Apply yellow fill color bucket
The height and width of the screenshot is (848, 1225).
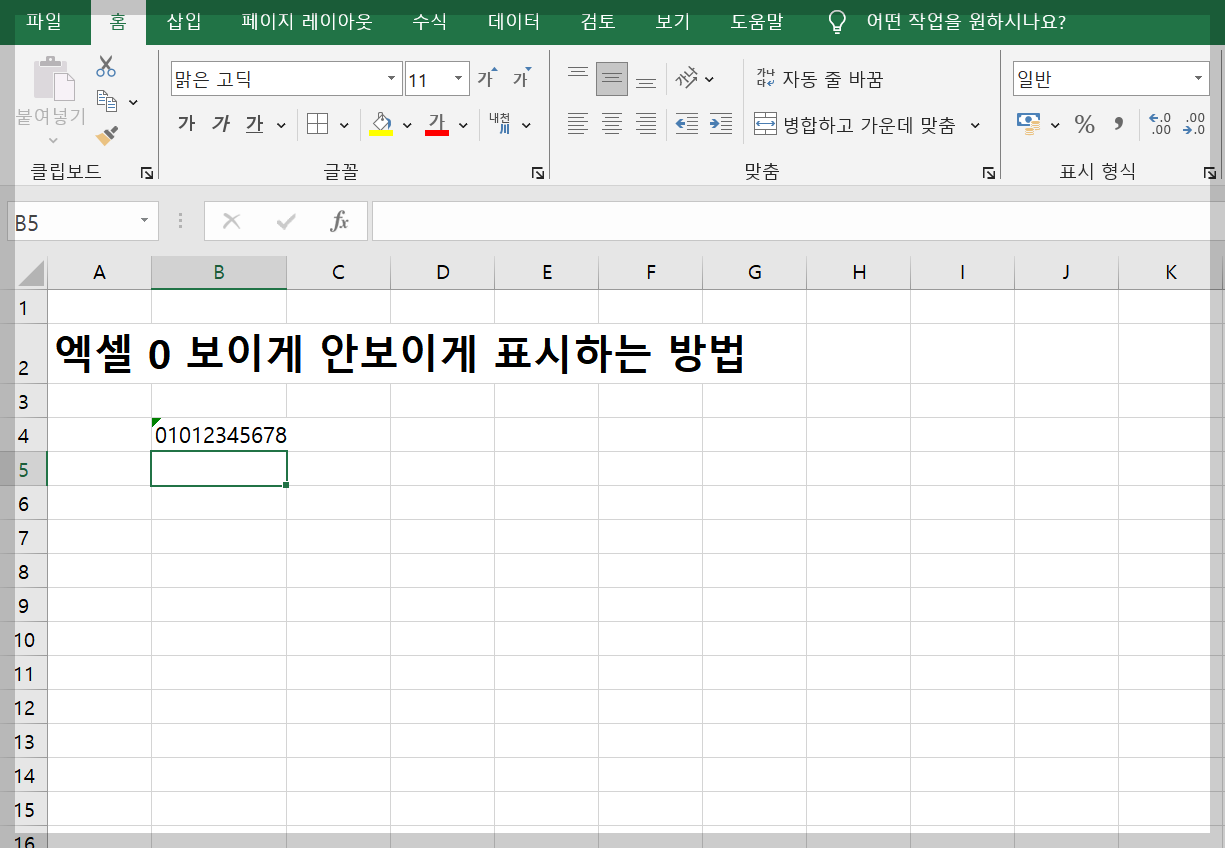coord(381,124)
